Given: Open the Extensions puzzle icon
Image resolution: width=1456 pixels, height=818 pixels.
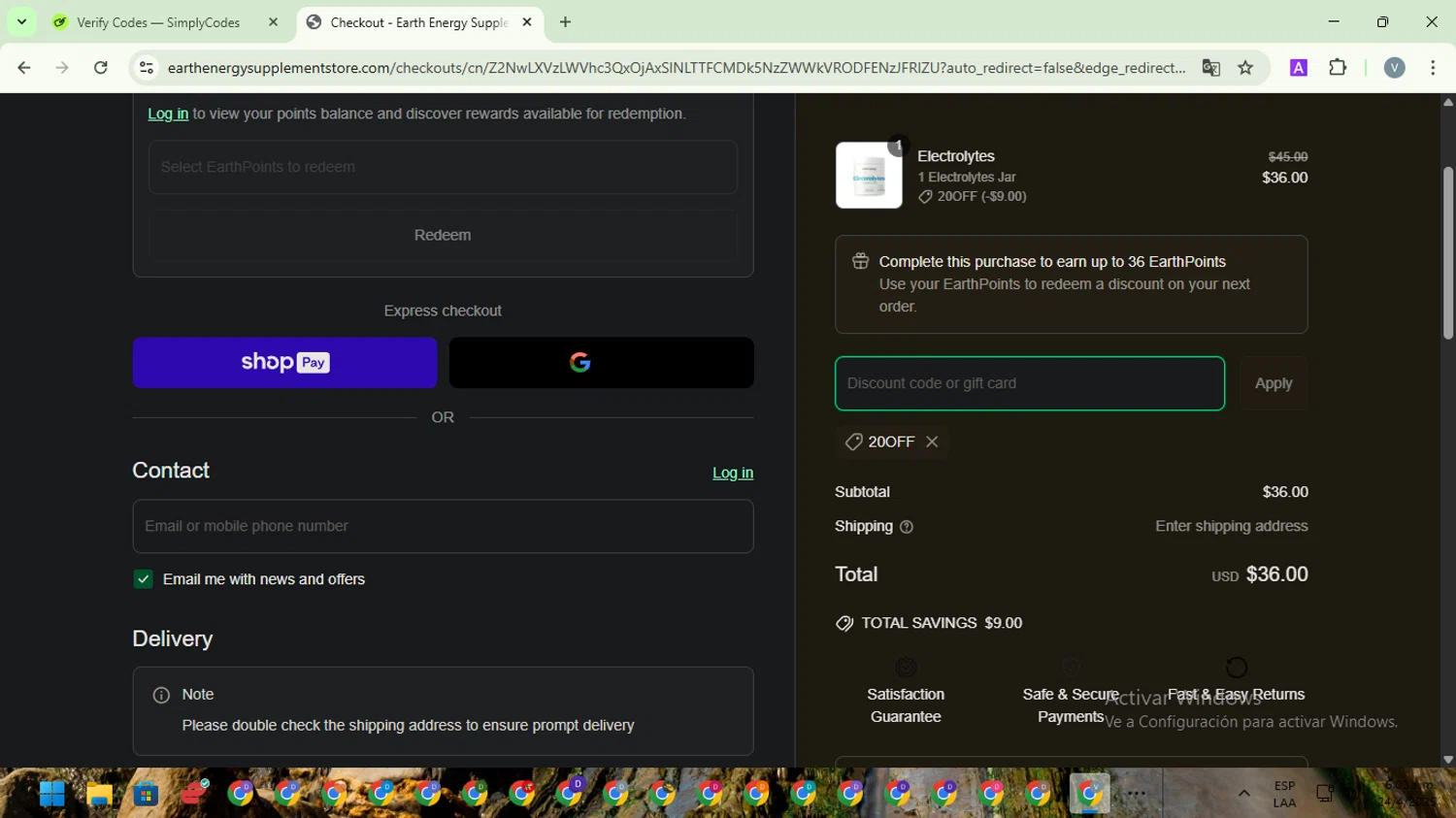Looking at the screenshot, I should point(1338,68).
